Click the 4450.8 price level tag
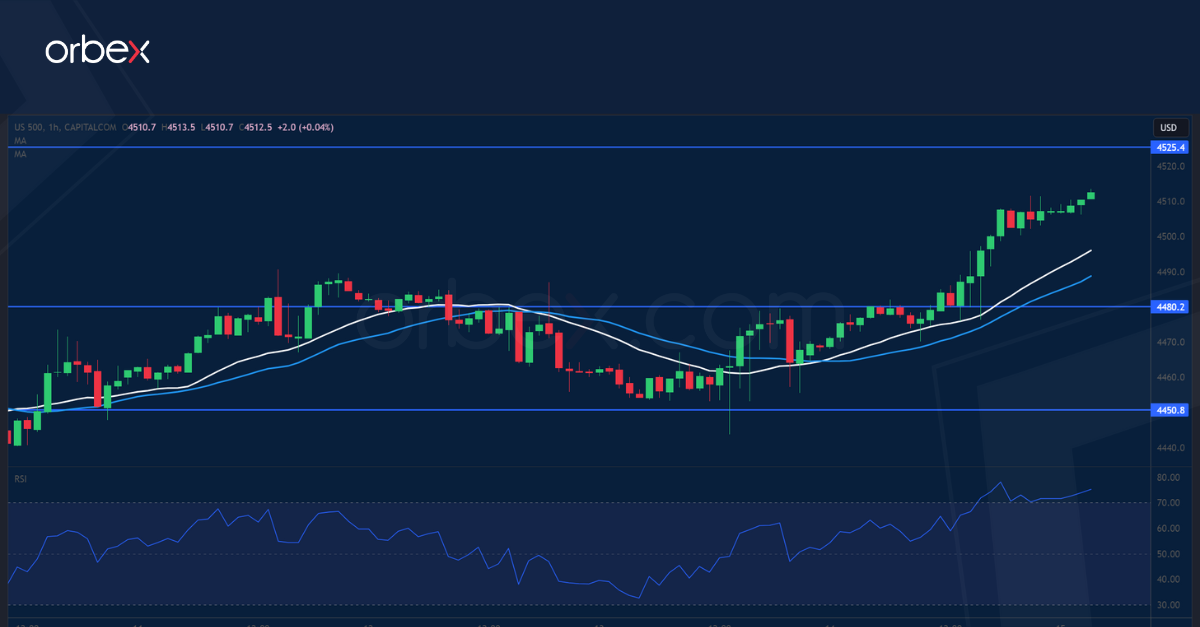The height and width of the screenshot is (627, 1200). tap(1170, 410)
